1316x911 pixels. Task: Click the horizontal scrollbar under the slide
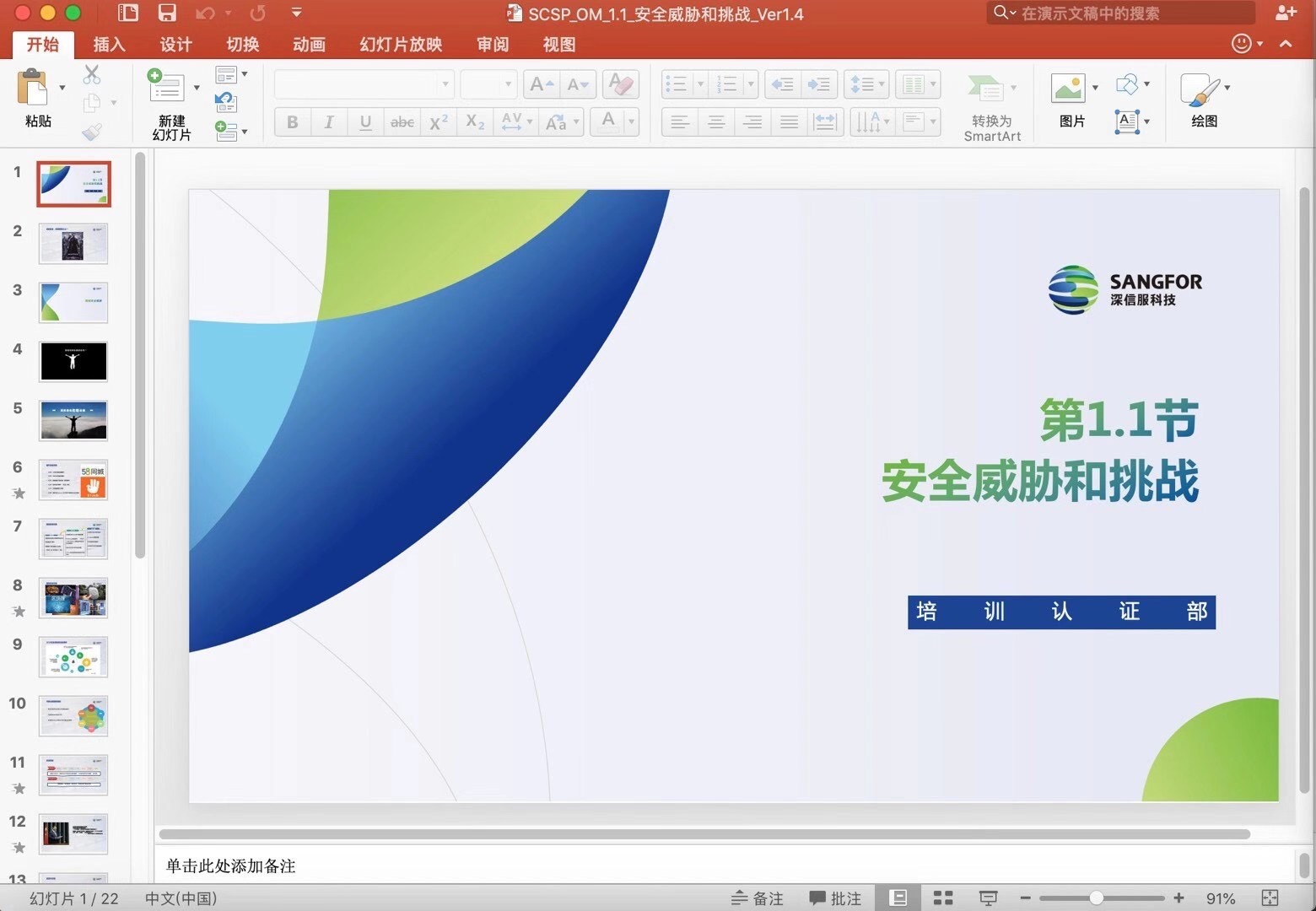[x=704, y=834]
